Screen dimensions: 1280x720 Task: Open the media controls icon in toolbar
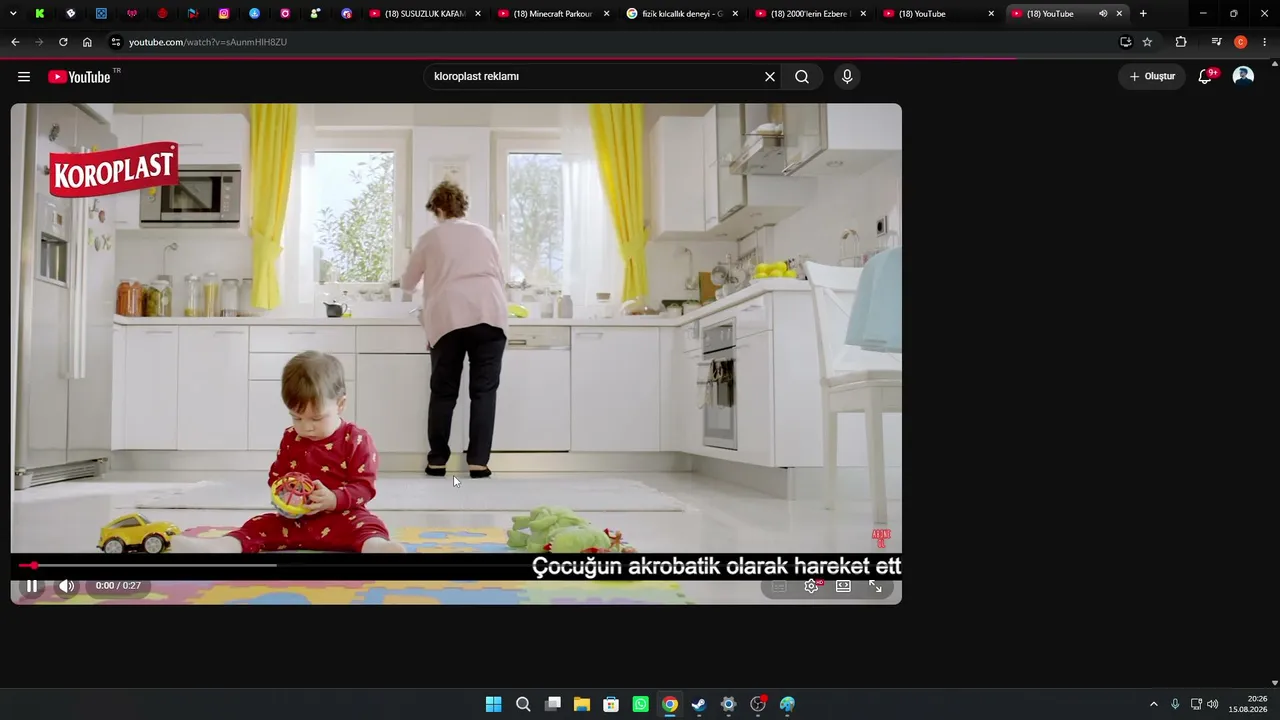click(x=1216, y=42)
